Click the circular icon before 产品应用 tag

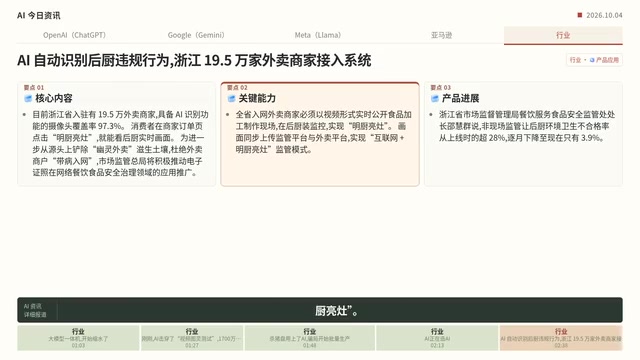tap(592, 60)
